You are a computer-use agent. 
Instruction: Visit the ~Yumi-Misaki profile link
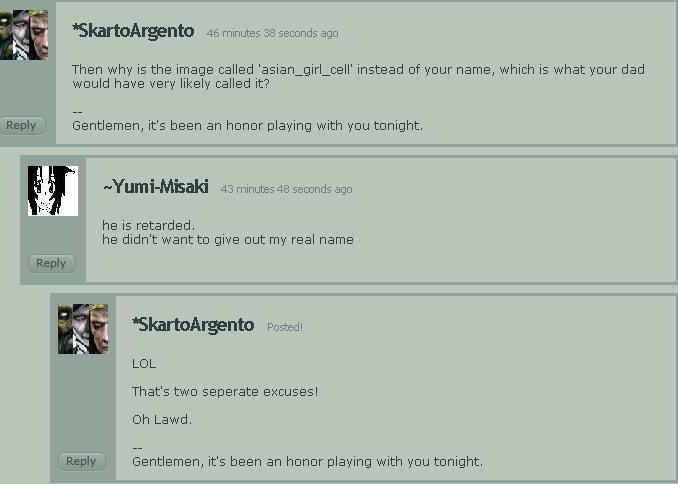point(155,187)
